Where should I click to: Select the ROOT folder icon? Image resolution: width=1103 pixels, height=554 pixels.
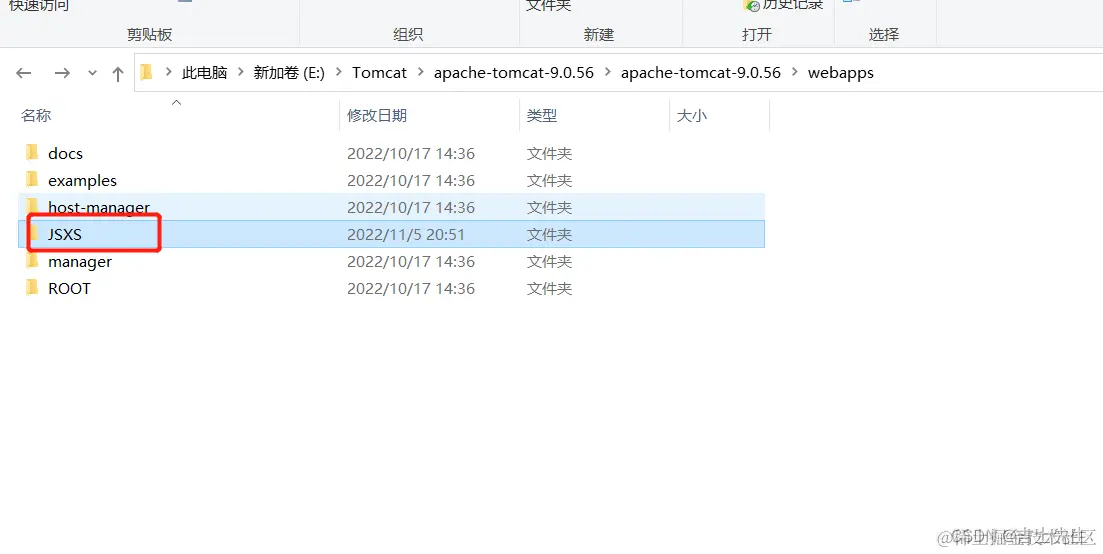pyautogui.click(x=32, y=288)
